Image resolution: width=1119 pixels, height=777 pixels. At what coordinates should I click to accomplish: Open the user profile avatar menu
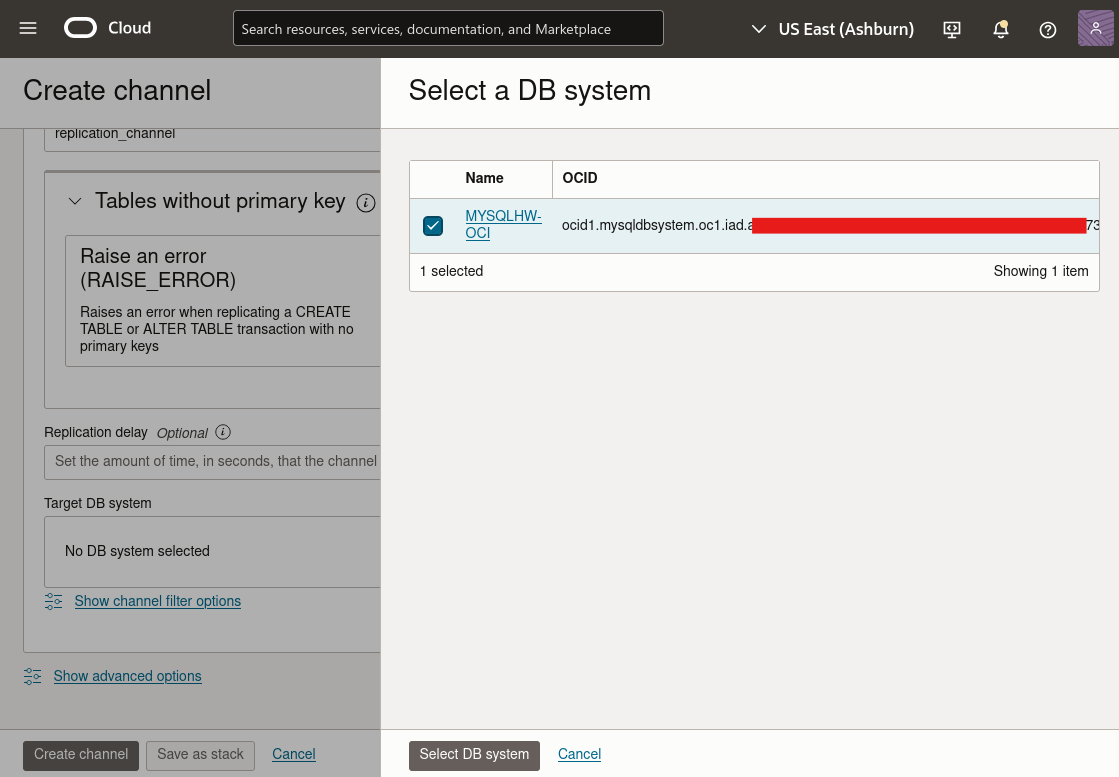point(1095,28)
